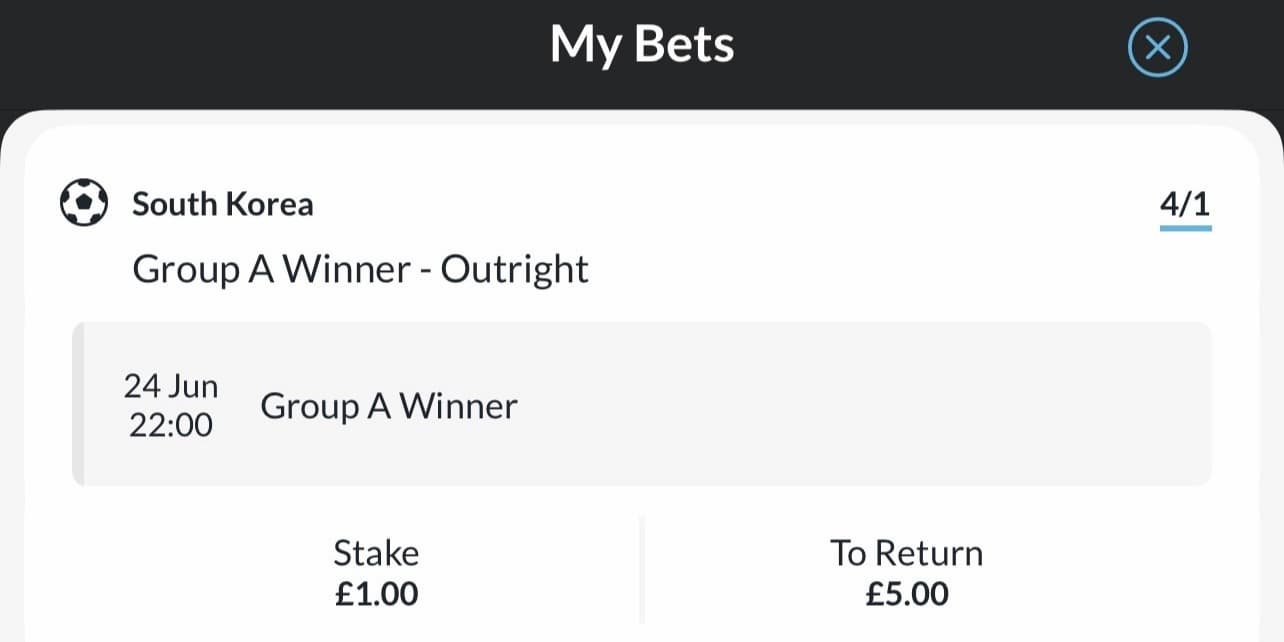Open the Group A Winner event row
The width and height of the screenshot is (1284, 642).
coord(389,406)
